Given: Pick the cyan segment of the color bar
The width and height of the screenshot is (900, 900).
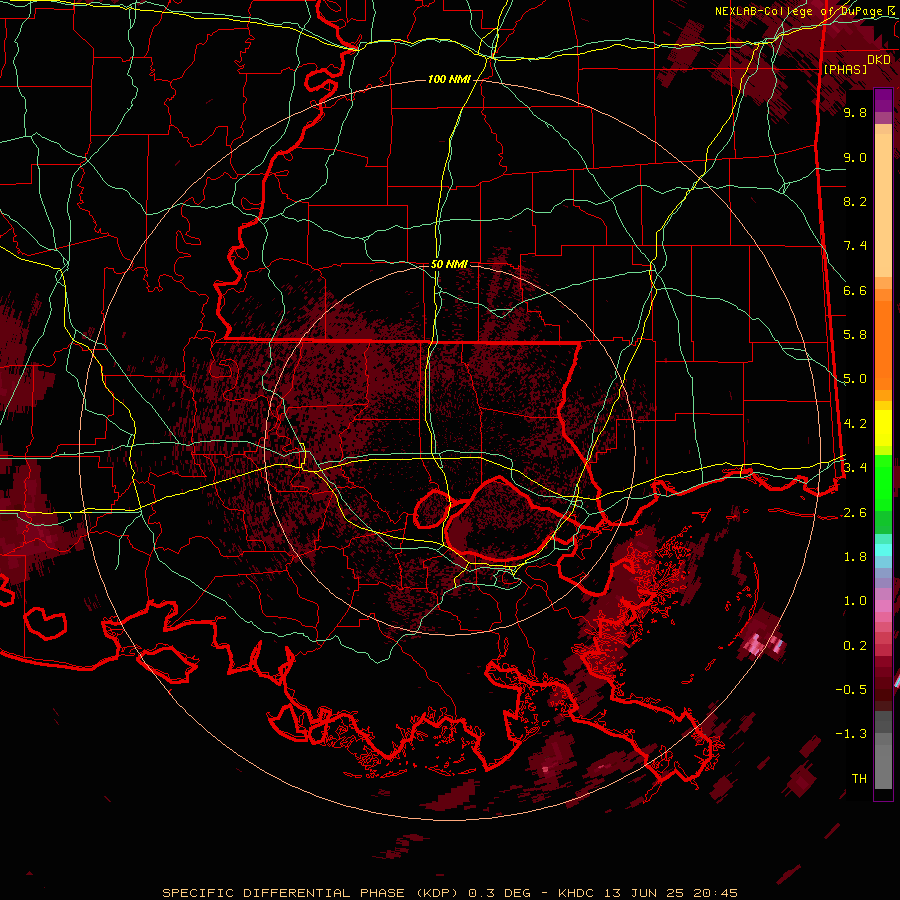Looking at the screenshot, I should click(x=883, y=550).
